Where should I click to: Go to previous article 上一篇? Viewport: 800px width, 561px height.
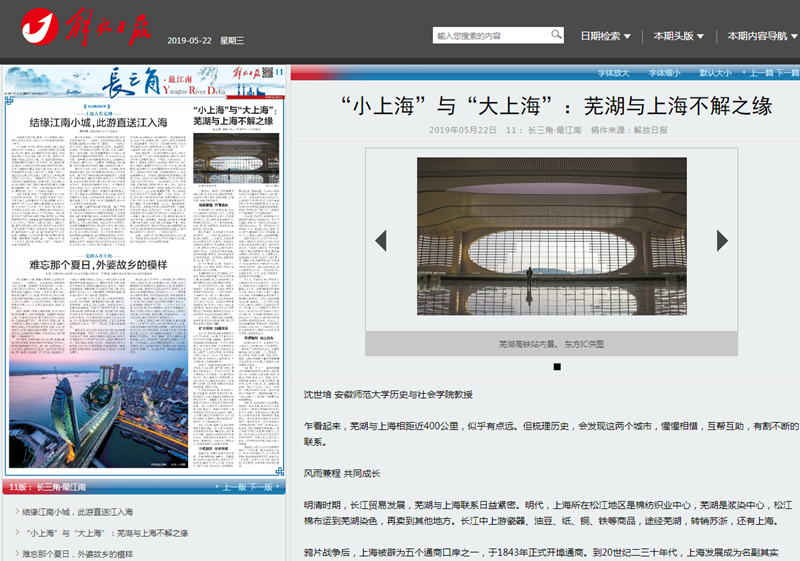(x=762, y=73)
